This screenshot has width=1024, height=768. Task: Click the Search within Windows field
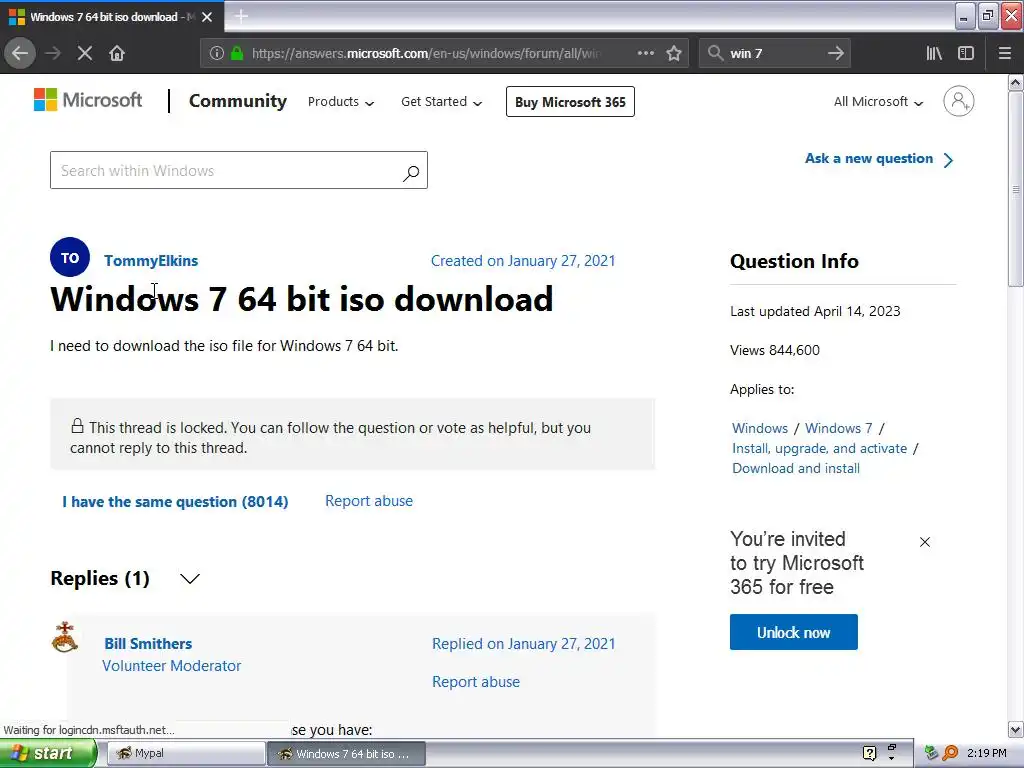click(239, 170)
